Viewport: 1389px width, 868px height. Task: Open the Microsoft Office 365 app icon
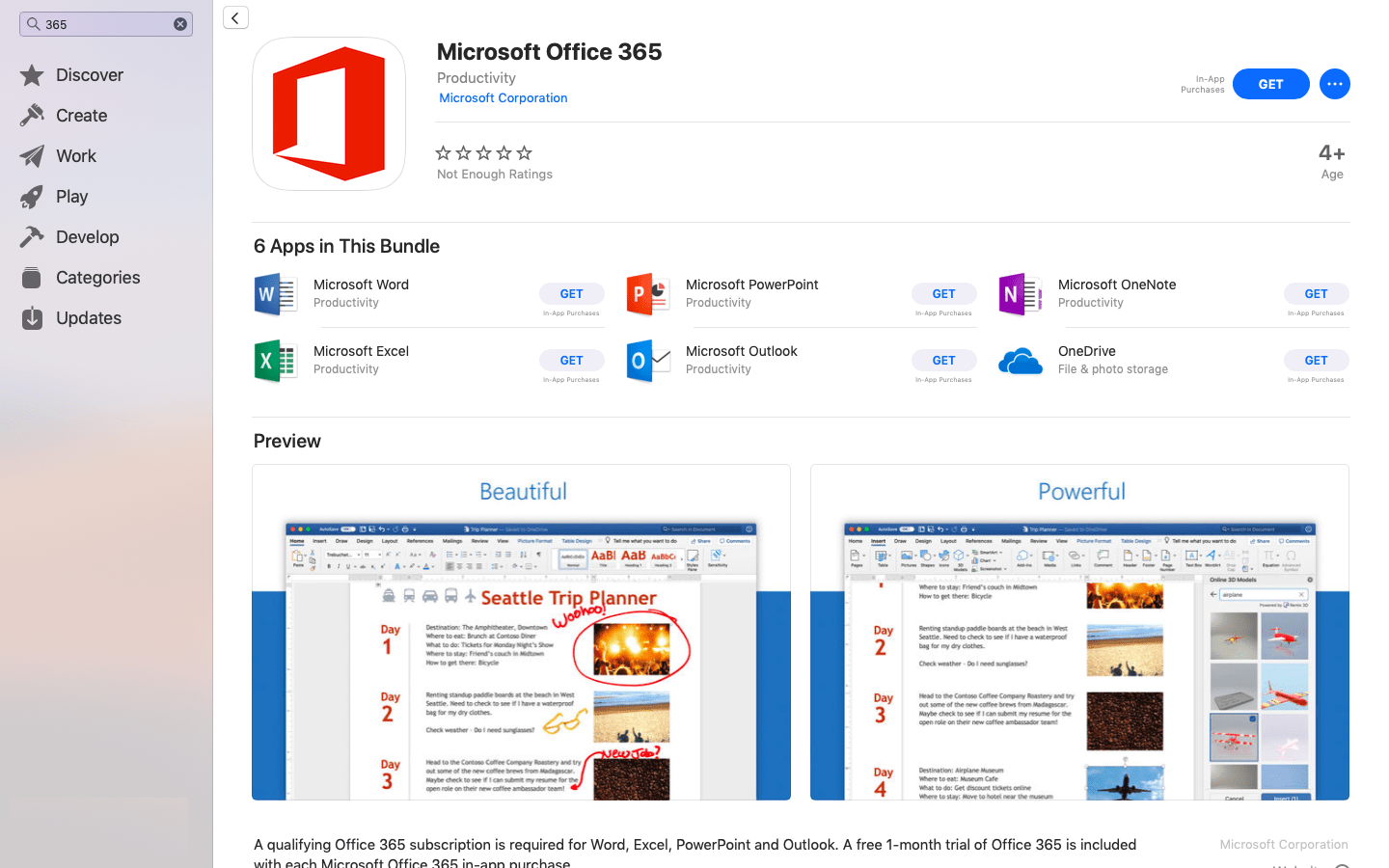pos(329,114)
